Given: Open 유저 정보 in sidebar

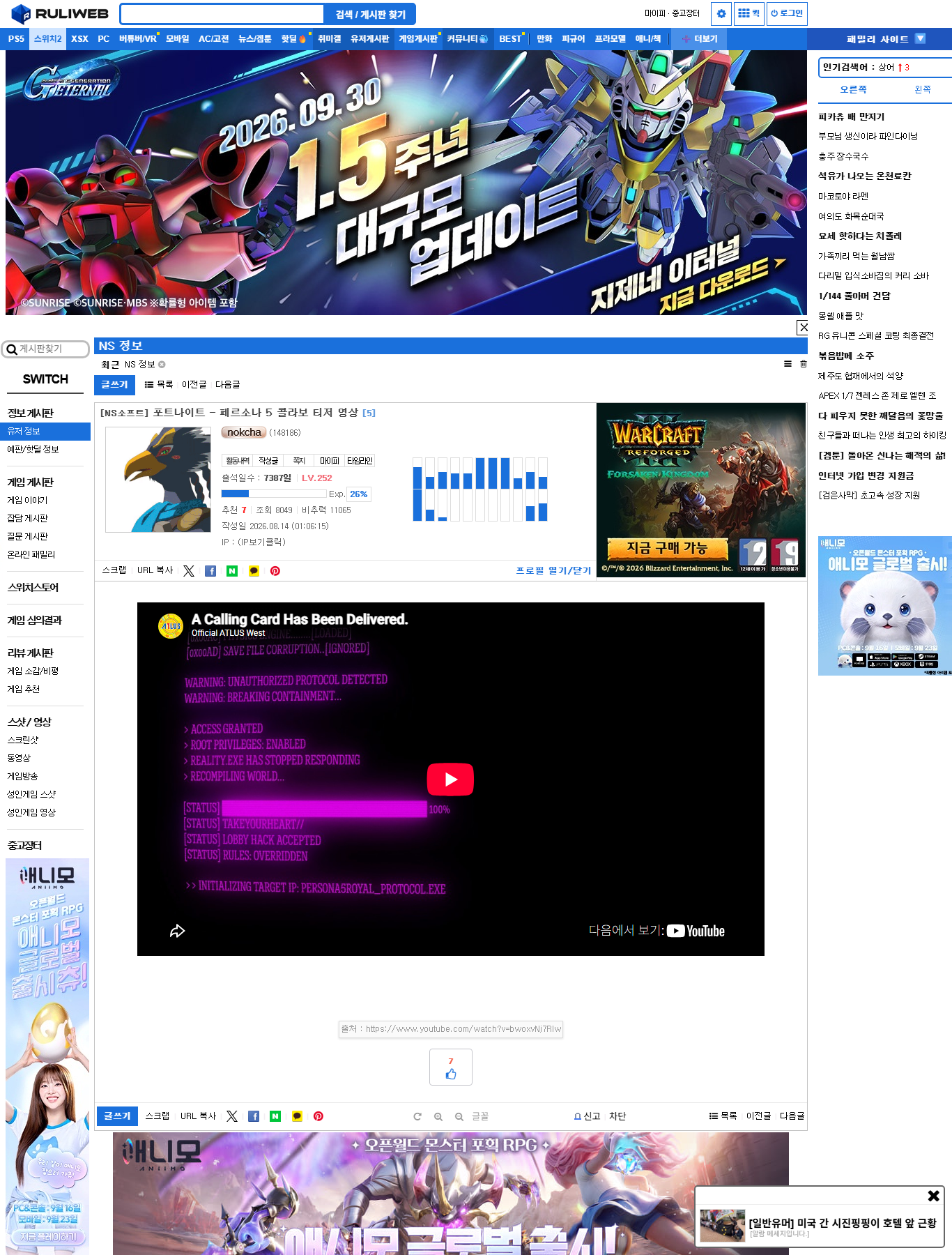Looking at the screenshot, I should click(x=46, y=432).
